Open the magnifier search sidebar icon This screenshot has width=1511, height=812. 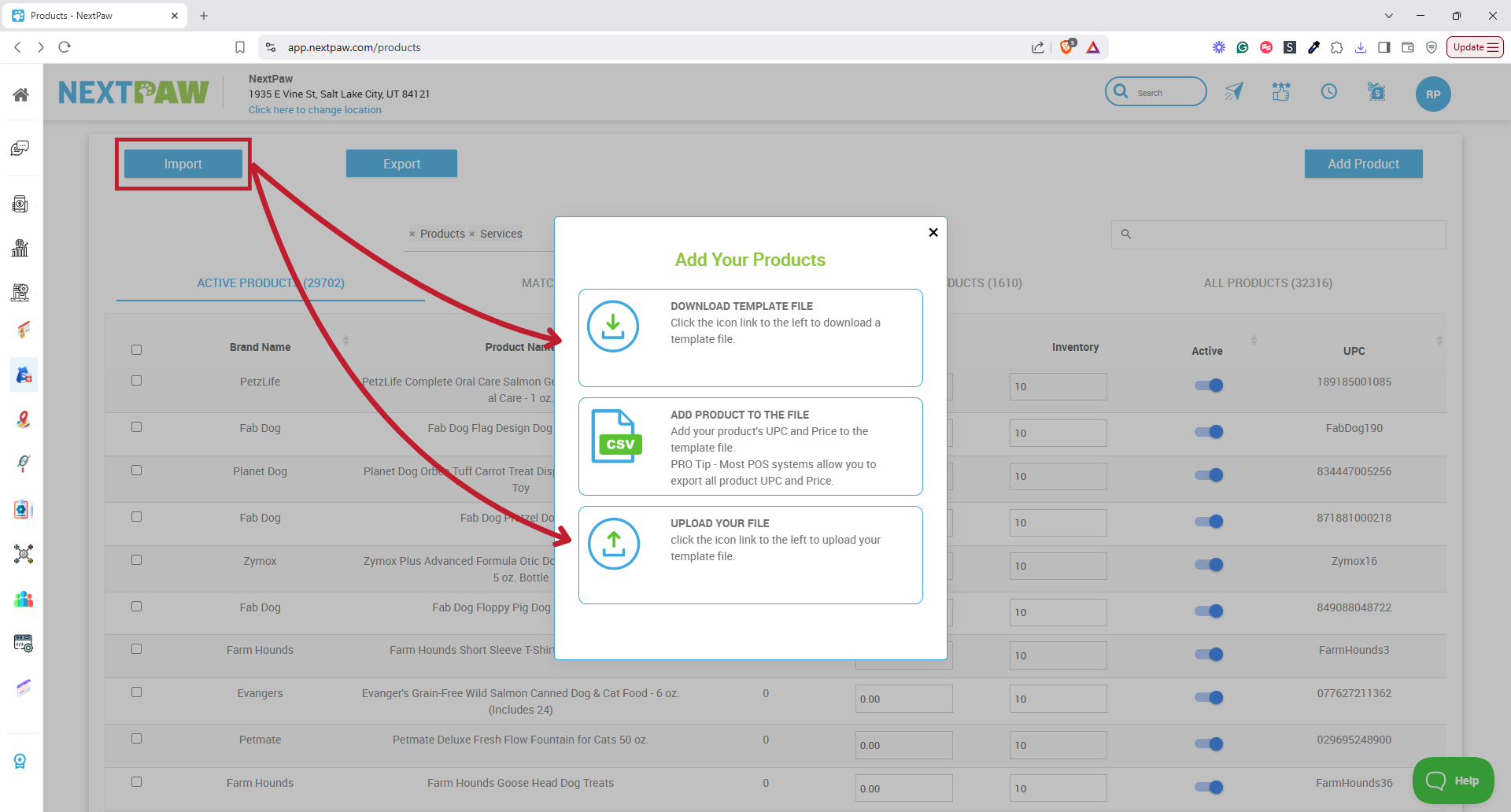click(24, 463)
